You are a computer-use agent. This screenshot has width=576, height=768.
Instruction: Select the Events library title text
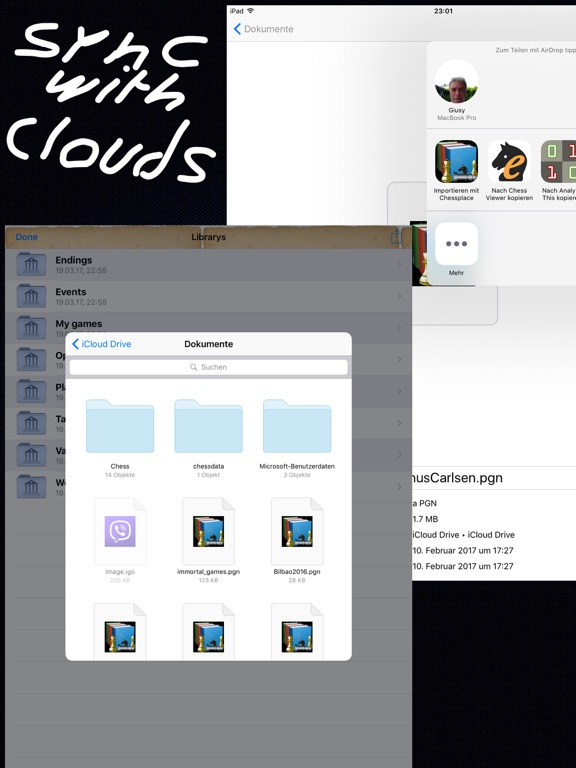pyautogui.click(x=71, y=292)
